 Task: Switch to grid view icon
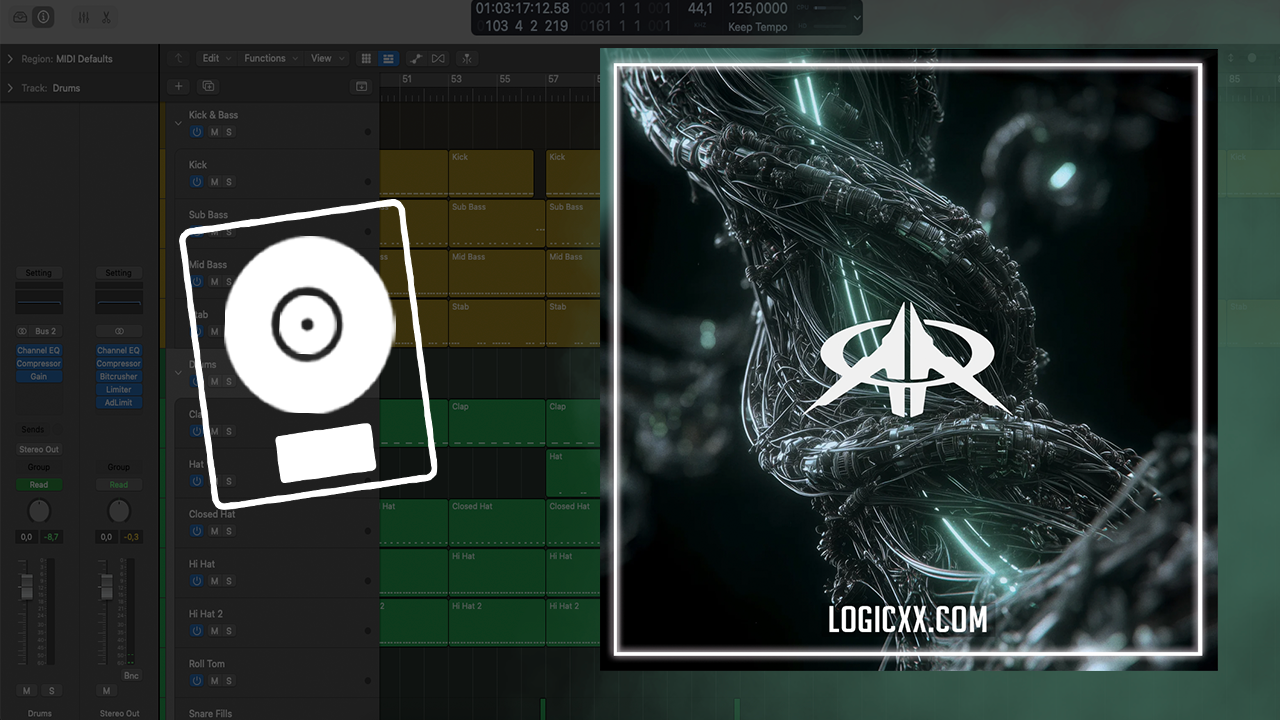pyautogui.click(x=366, y=59)
